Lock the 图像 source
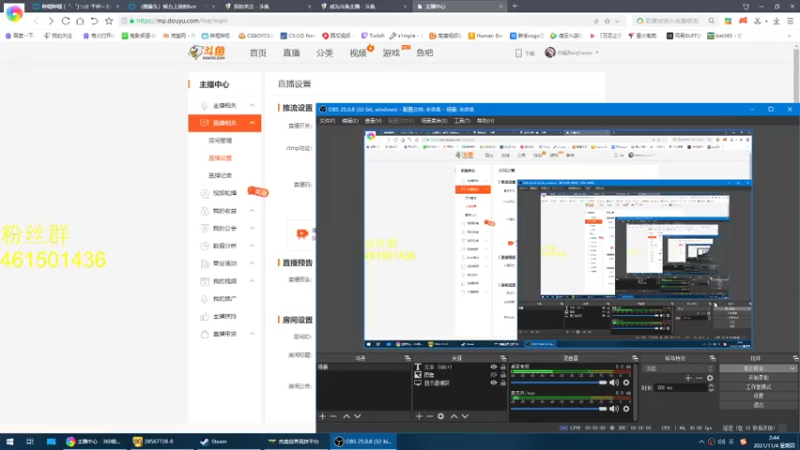The width and height of the screenshot is (800, 450). 503,375
